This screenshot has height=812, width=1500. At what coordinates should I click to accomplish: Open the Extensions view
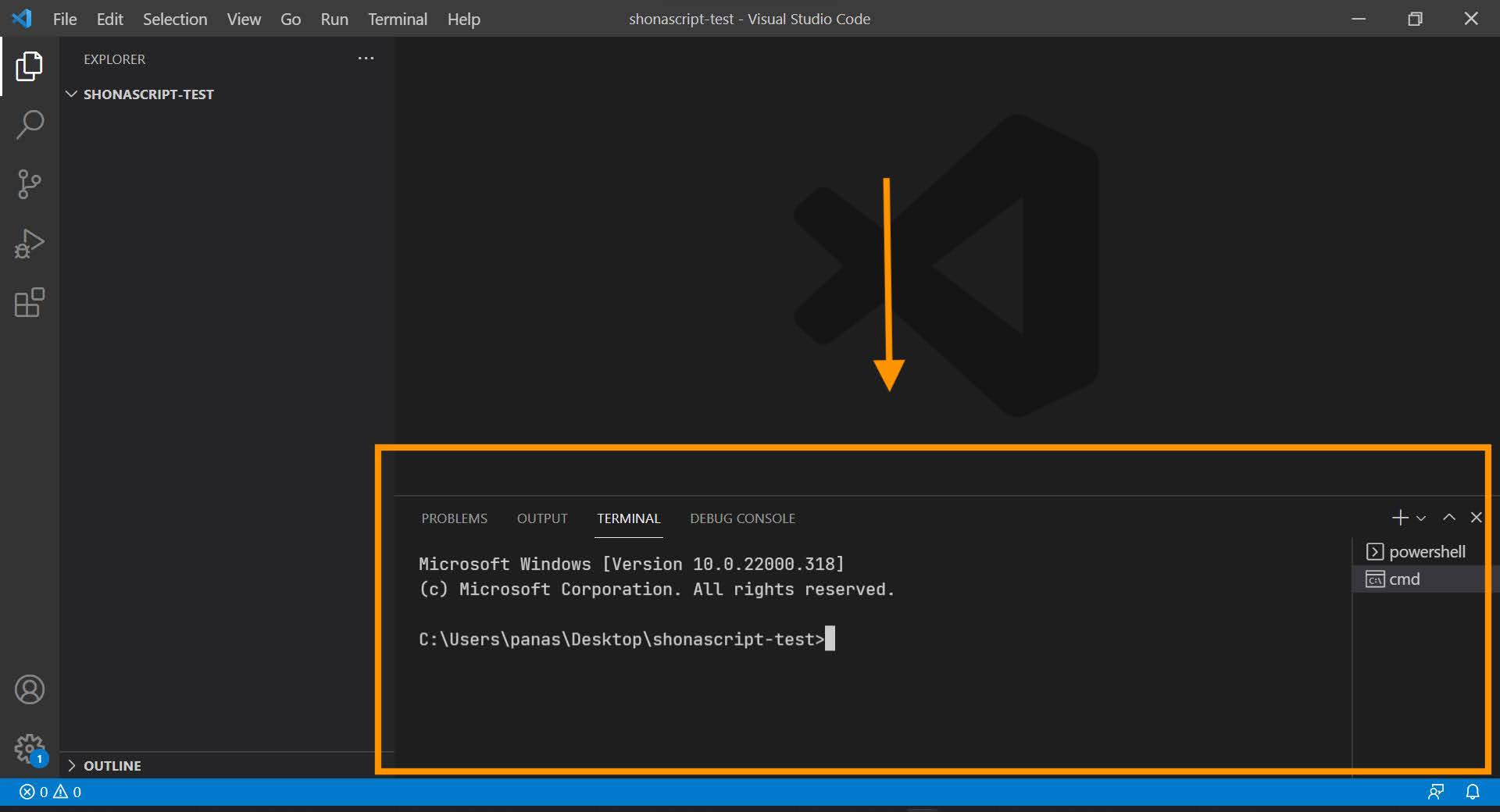coord(29,303)
